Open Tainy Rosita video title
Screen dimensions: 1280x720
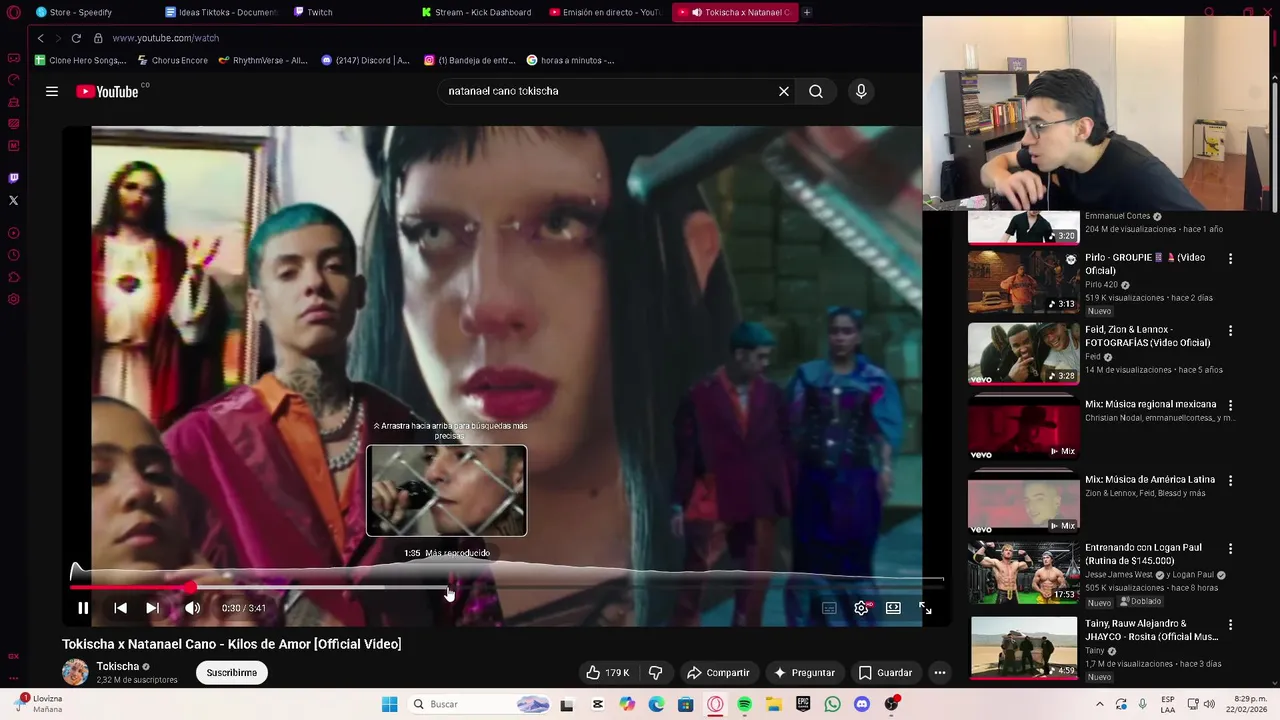point(1151,630)
